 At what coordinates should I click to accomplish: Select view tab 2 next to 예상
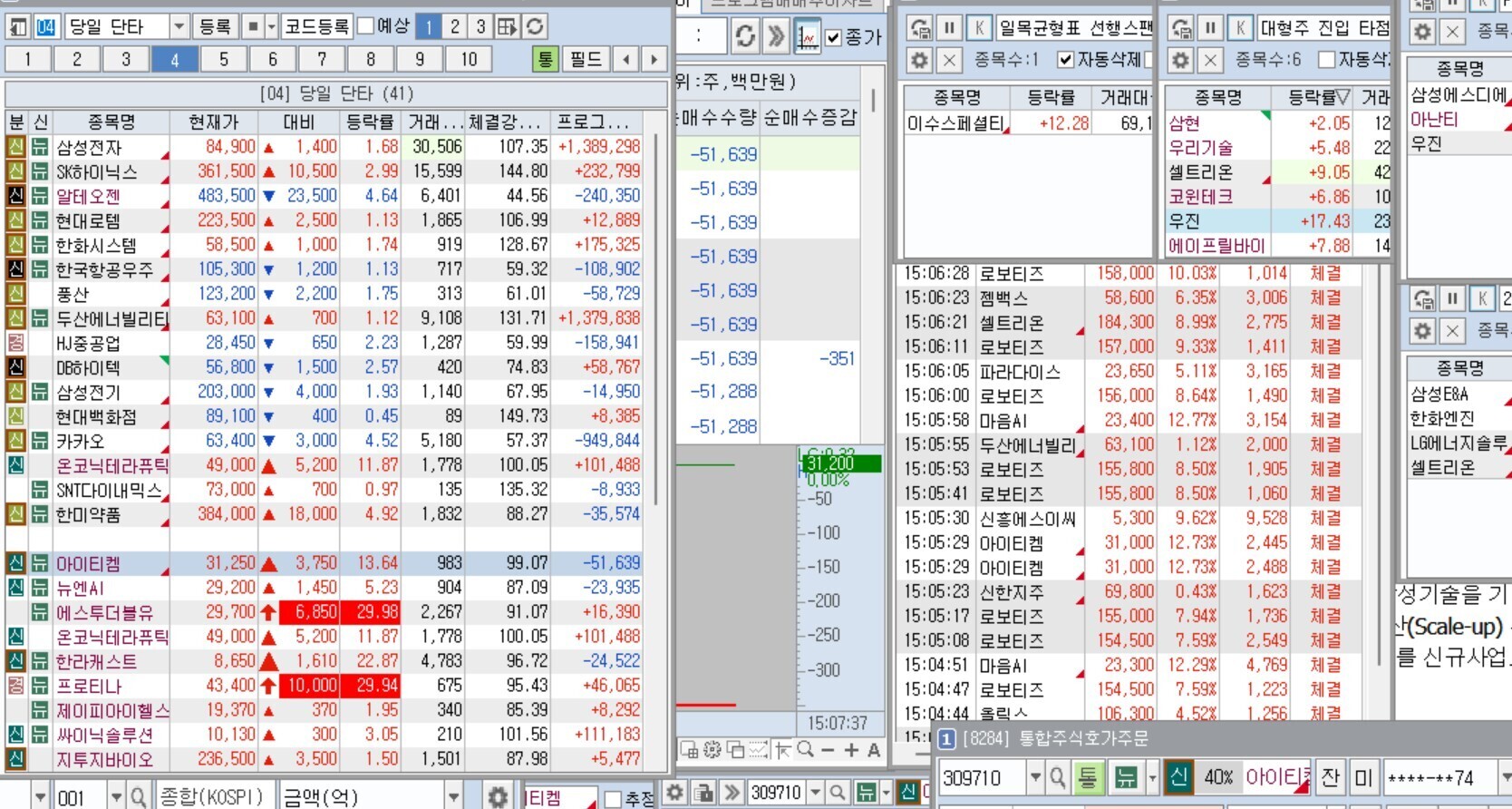455,26
